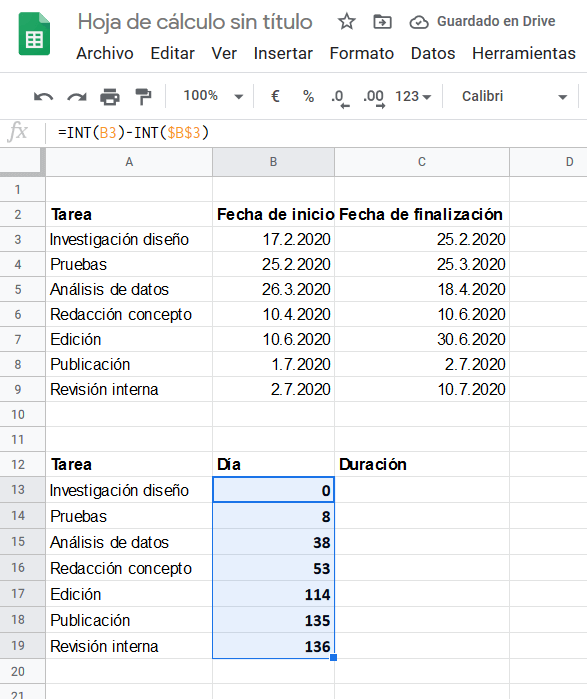Click the 'Guardado en Drive' status text
Screen dimensions: 587x699
click(x=496, y=21)
